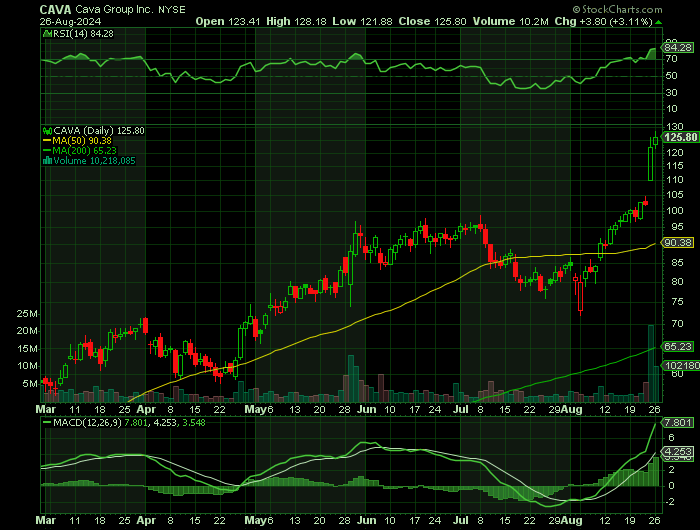Click the candlestick icon beside CAVA (Daily)
700x530 pixels.
coord(47,131)
